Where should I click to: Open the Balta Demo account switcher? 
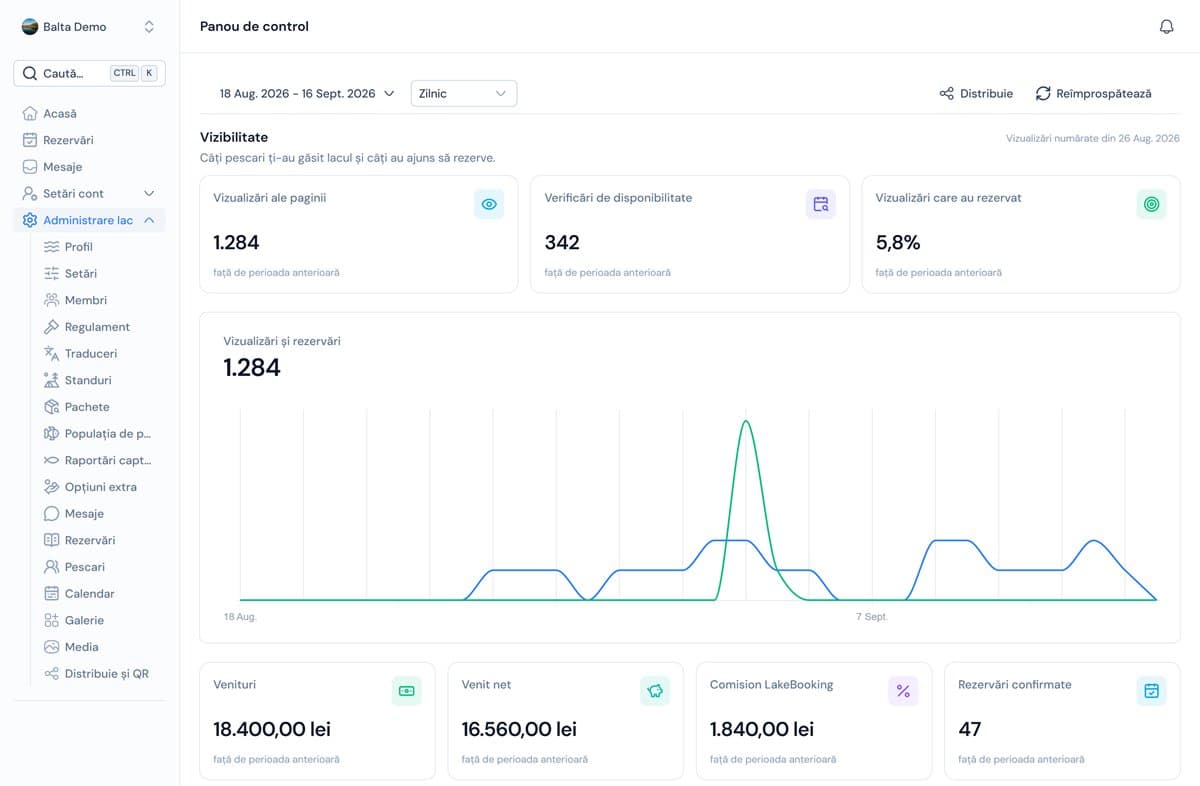click(89, 27)
